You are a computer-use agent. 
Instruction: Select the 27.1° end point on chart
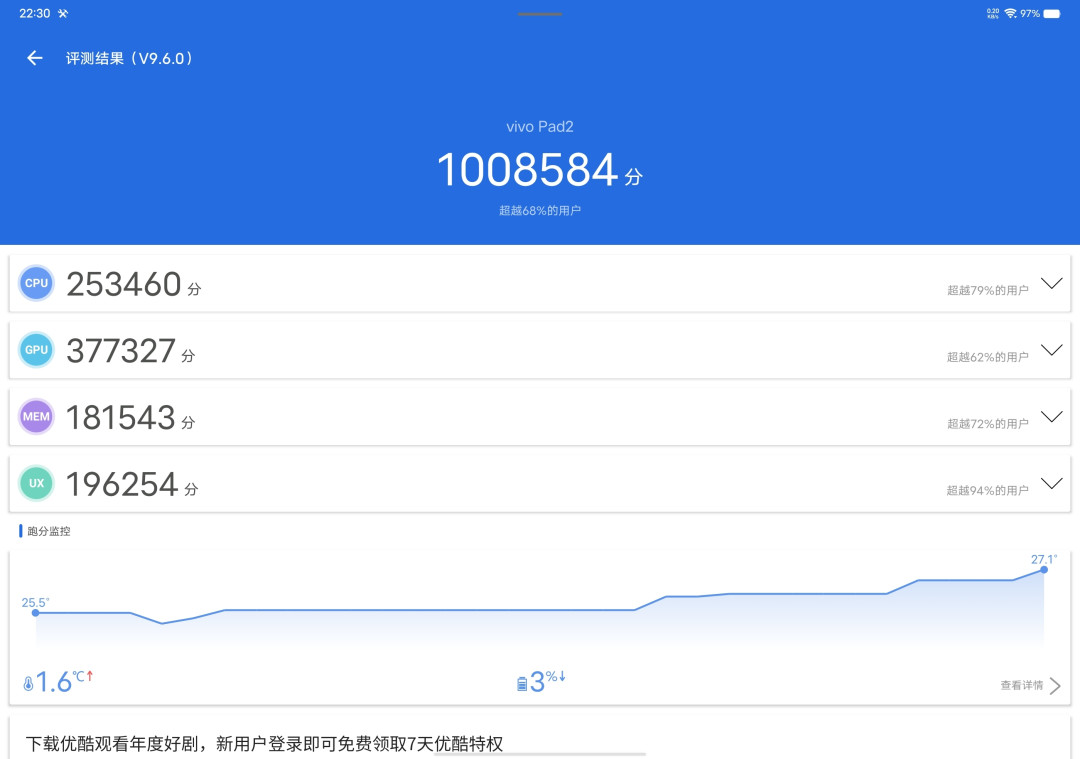pyautogui.click(x=1044, y=570)
